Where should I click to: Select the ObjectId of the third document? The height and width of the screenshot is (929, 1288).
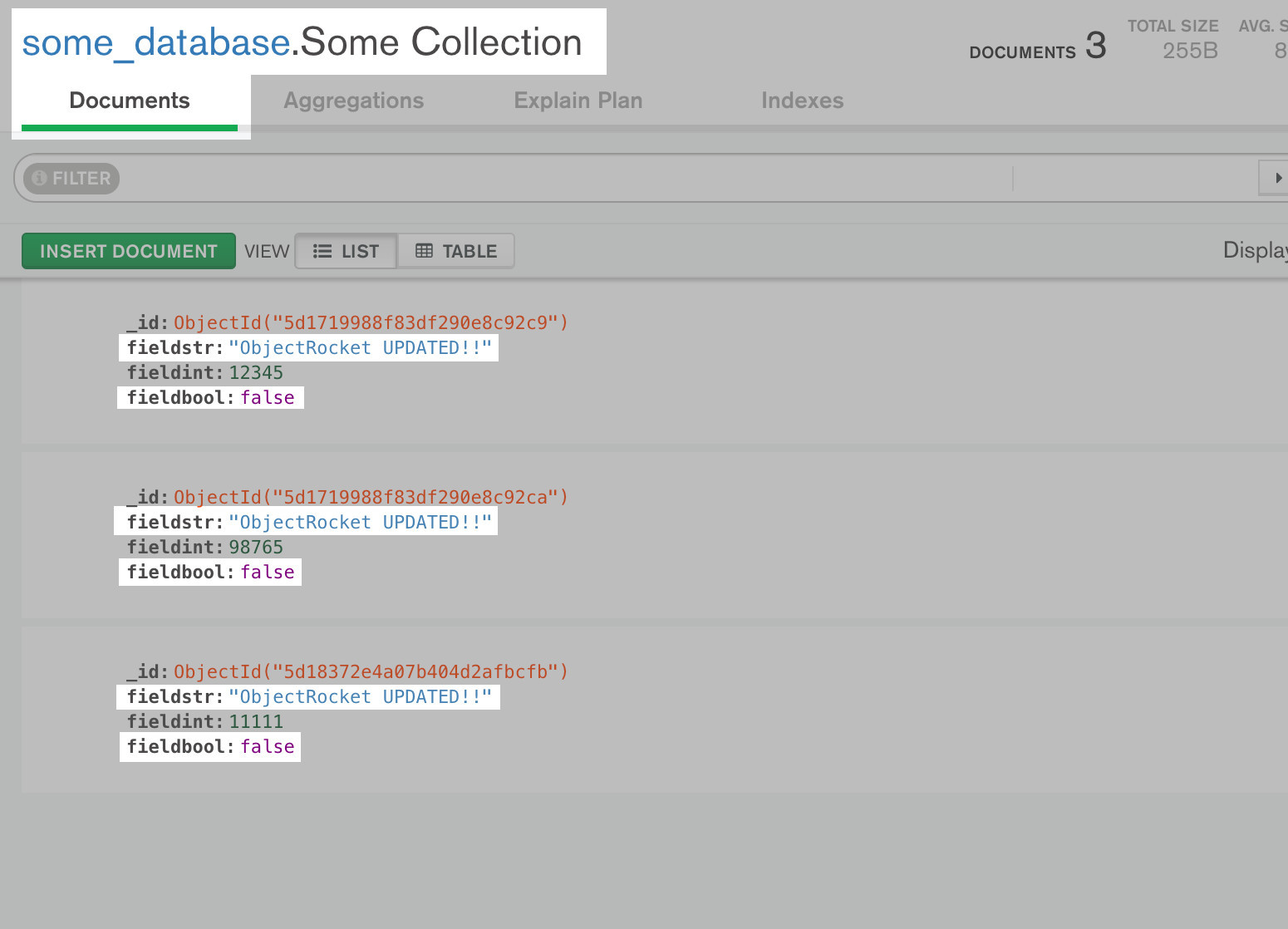click(369, 671)
